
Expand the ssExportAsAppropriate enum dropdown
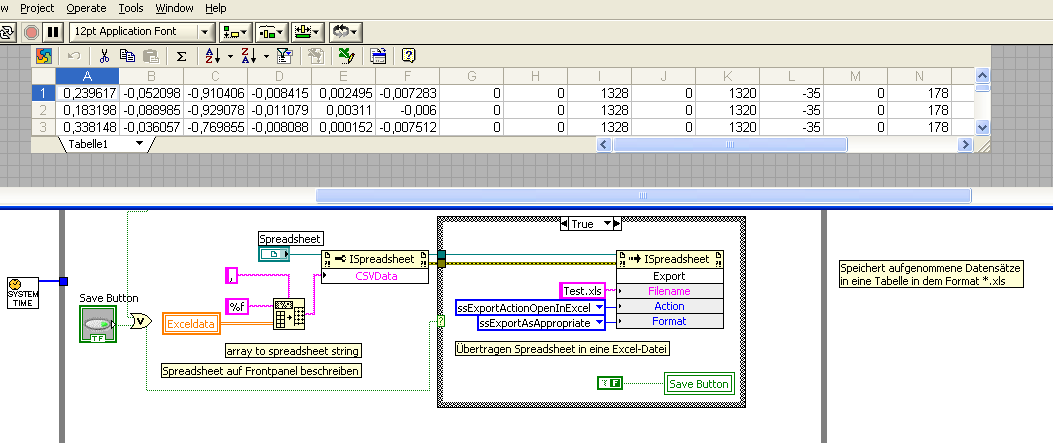point(598,323)
